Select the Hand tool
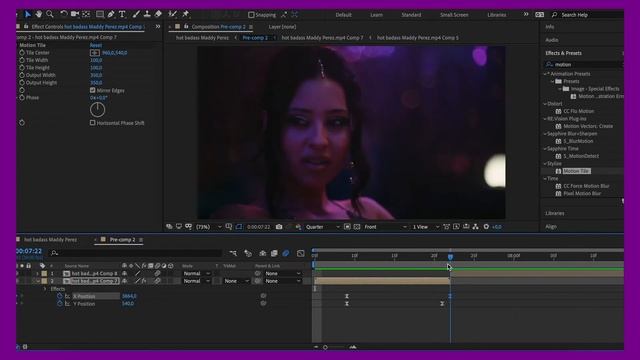Image resolution: width=640 pixels, height=360 pixels. [39, 14]
